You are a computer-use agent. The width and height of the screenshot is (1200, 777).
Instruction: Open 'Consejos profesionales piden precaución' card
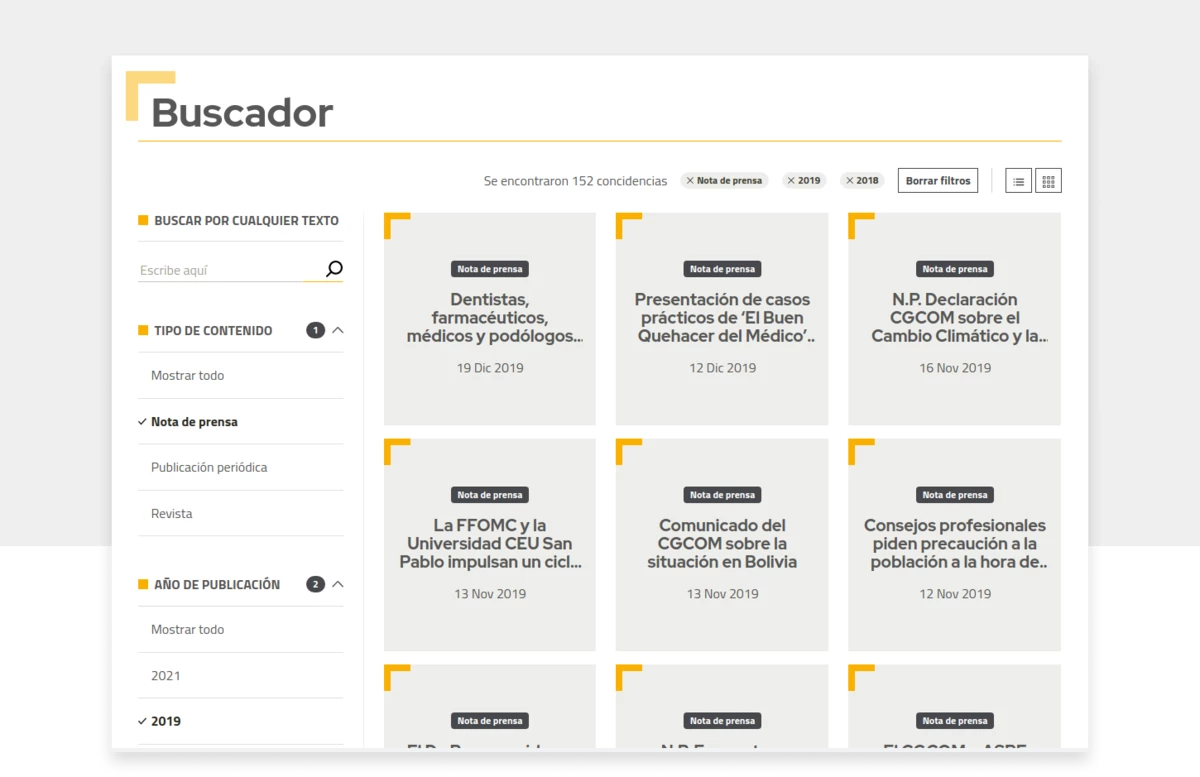click(x=955, y=544)
